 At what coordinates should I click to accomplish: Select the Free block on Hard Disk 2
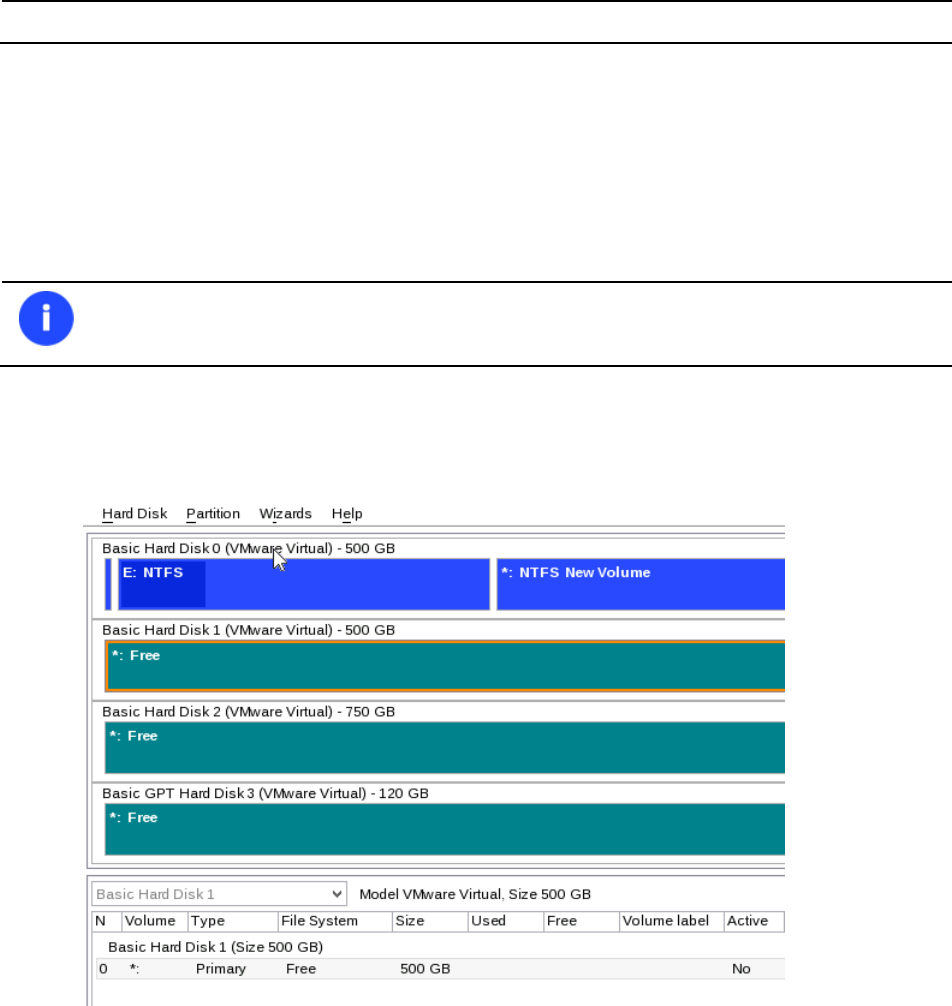pos(445,747)
